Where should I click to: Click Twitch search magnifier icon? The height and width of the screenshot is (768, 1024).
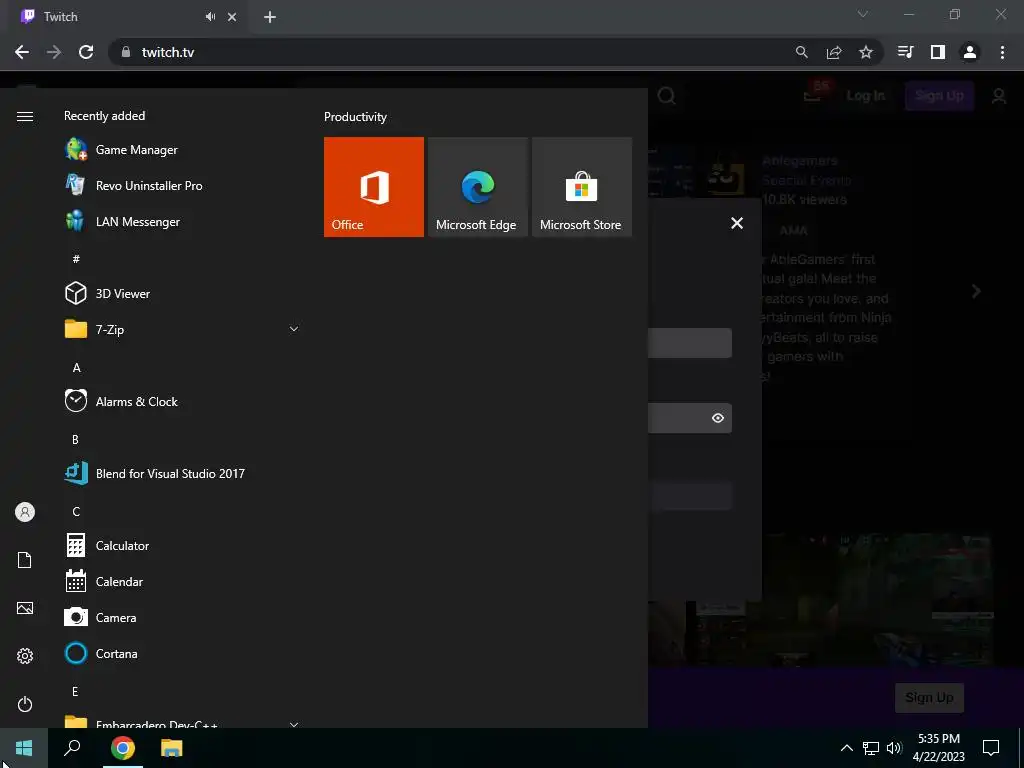pos(667,96)
